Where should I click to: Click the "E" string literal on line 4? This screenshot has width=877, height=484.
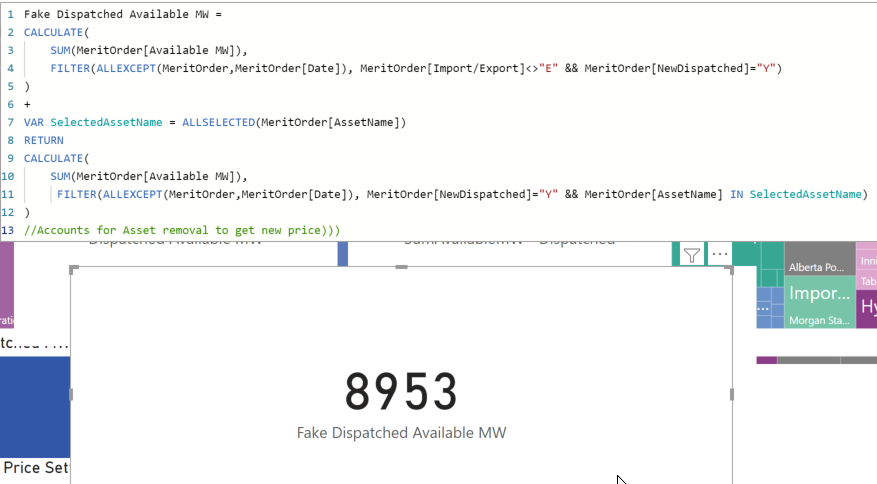(x=548, y=68)
